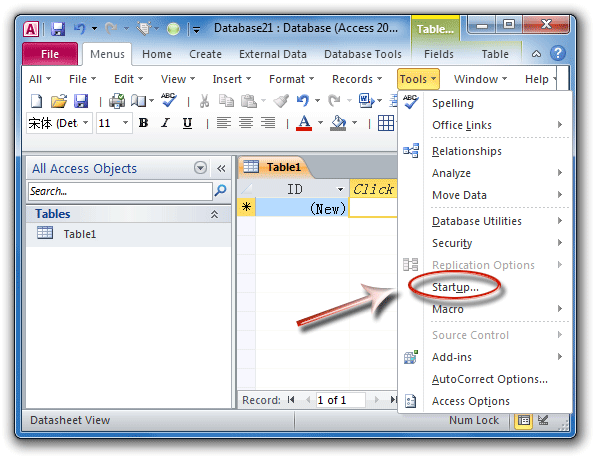The image size is (595, 456).
Task: Click the Font Color red A icon
Action: point(304,123)
